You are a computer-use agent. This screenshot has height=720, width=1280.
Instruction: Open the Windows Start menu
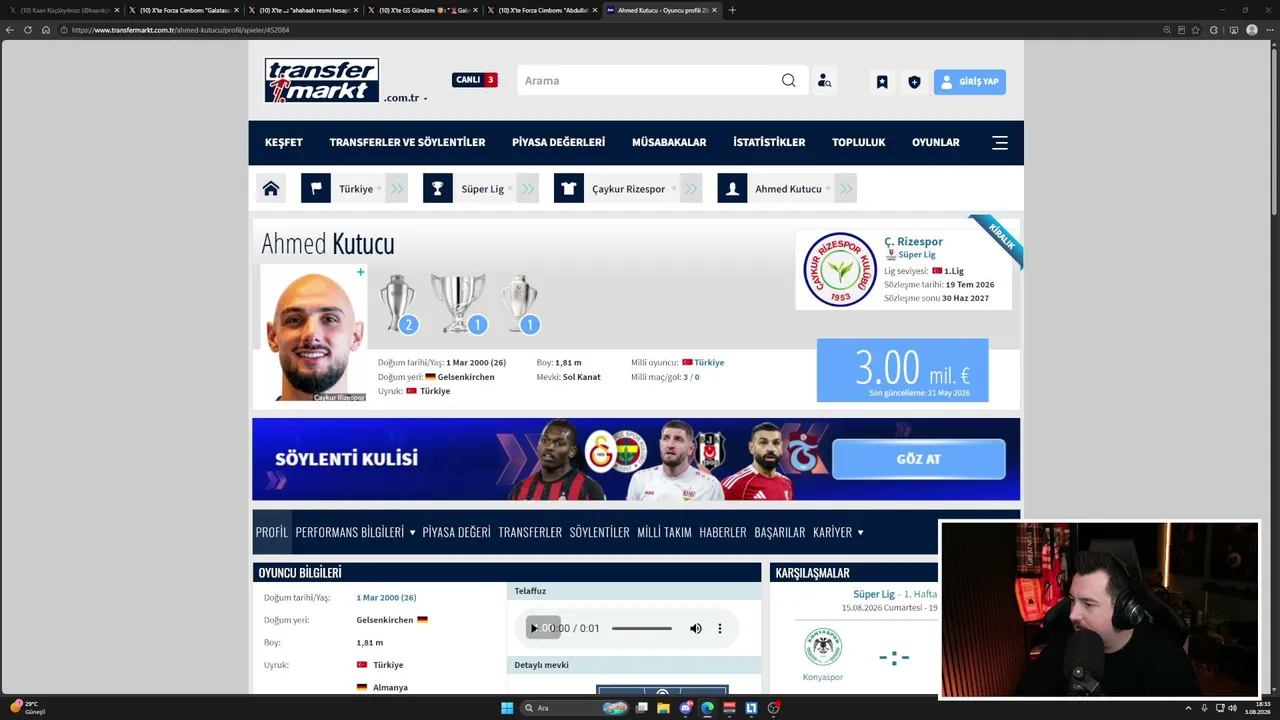507,708
